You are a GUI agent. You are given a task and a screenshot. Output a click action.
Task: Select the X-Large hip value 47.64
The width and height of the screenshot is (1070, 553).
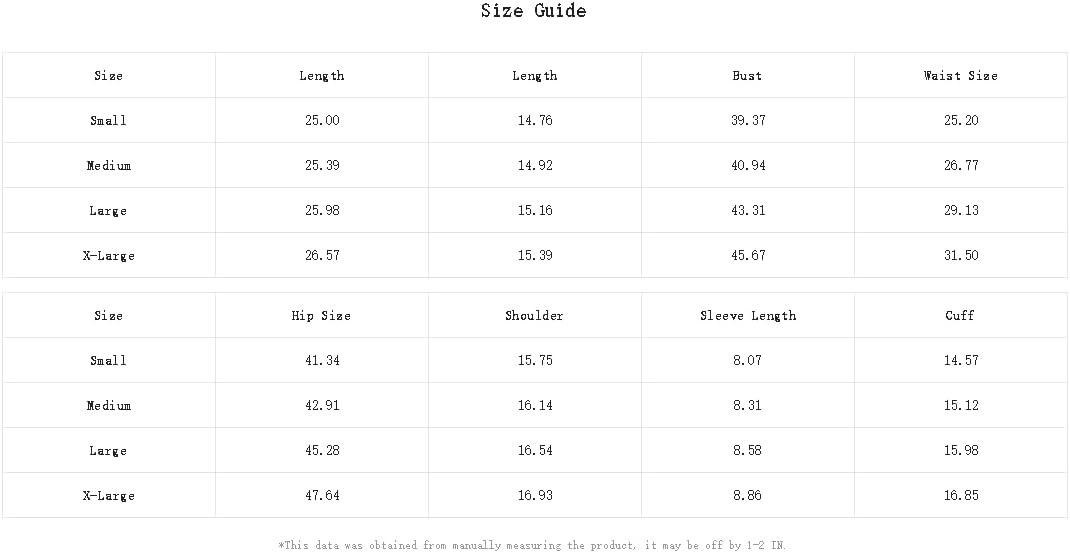(x=321, y=496)
